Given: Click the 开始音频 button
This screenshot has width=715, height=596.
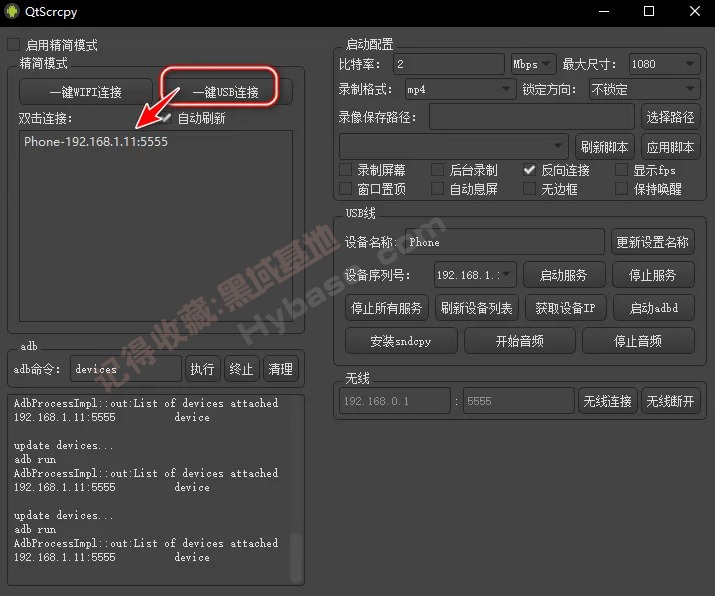Looking at the screenshot, I should (520, 341).
